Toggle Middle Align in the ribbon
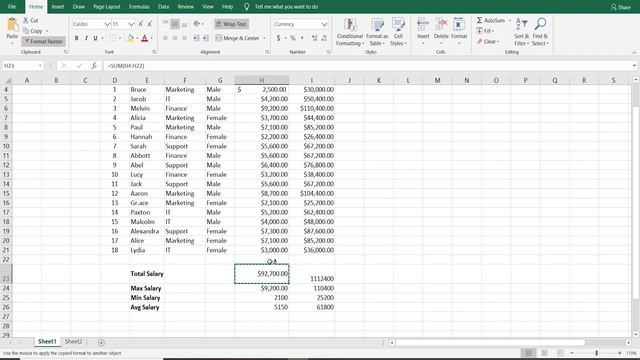 tap(175, 24)
